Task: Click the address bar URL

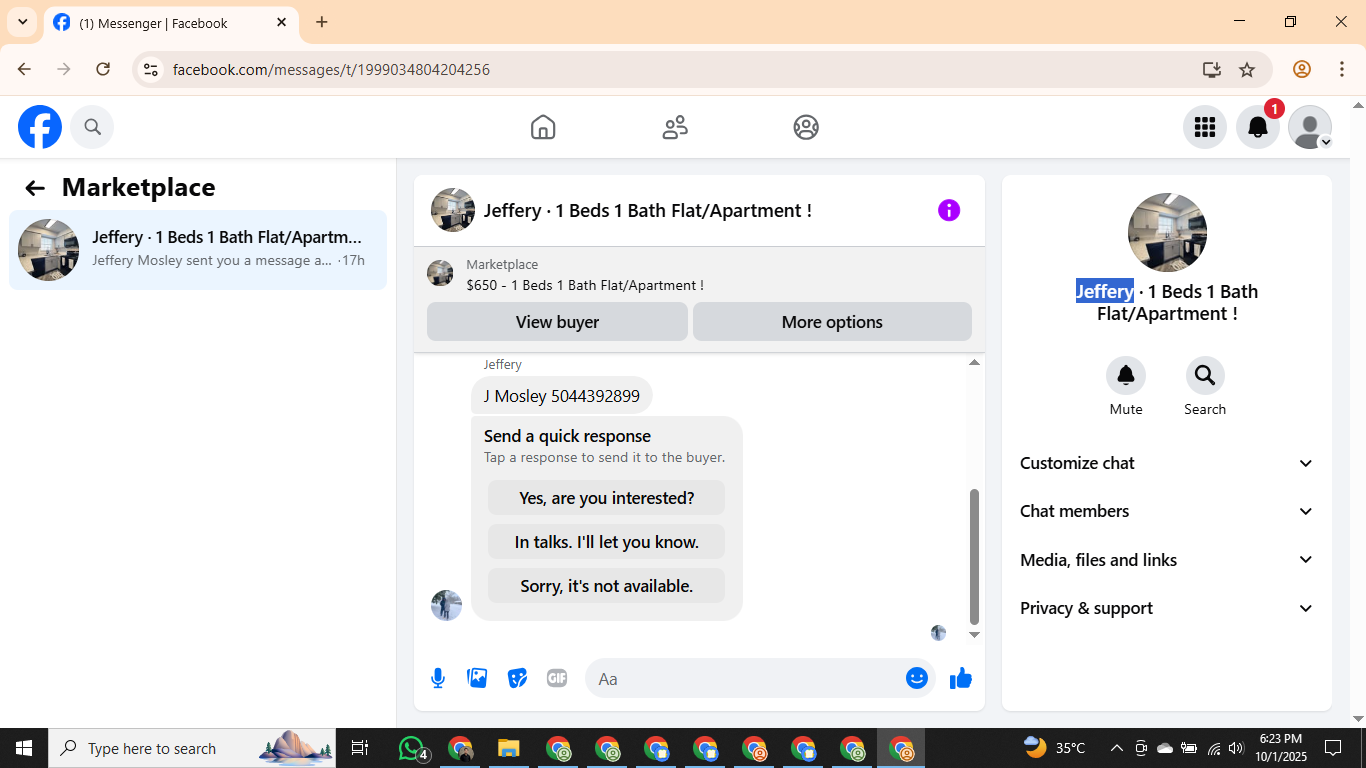Action: point(331,70)
